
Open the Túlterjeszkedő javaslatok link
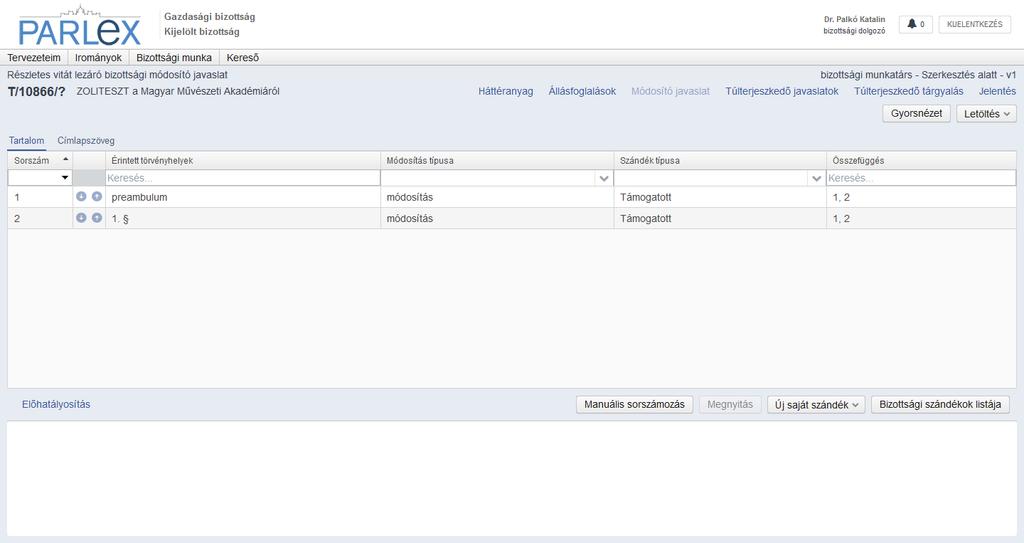coord(782,91)
